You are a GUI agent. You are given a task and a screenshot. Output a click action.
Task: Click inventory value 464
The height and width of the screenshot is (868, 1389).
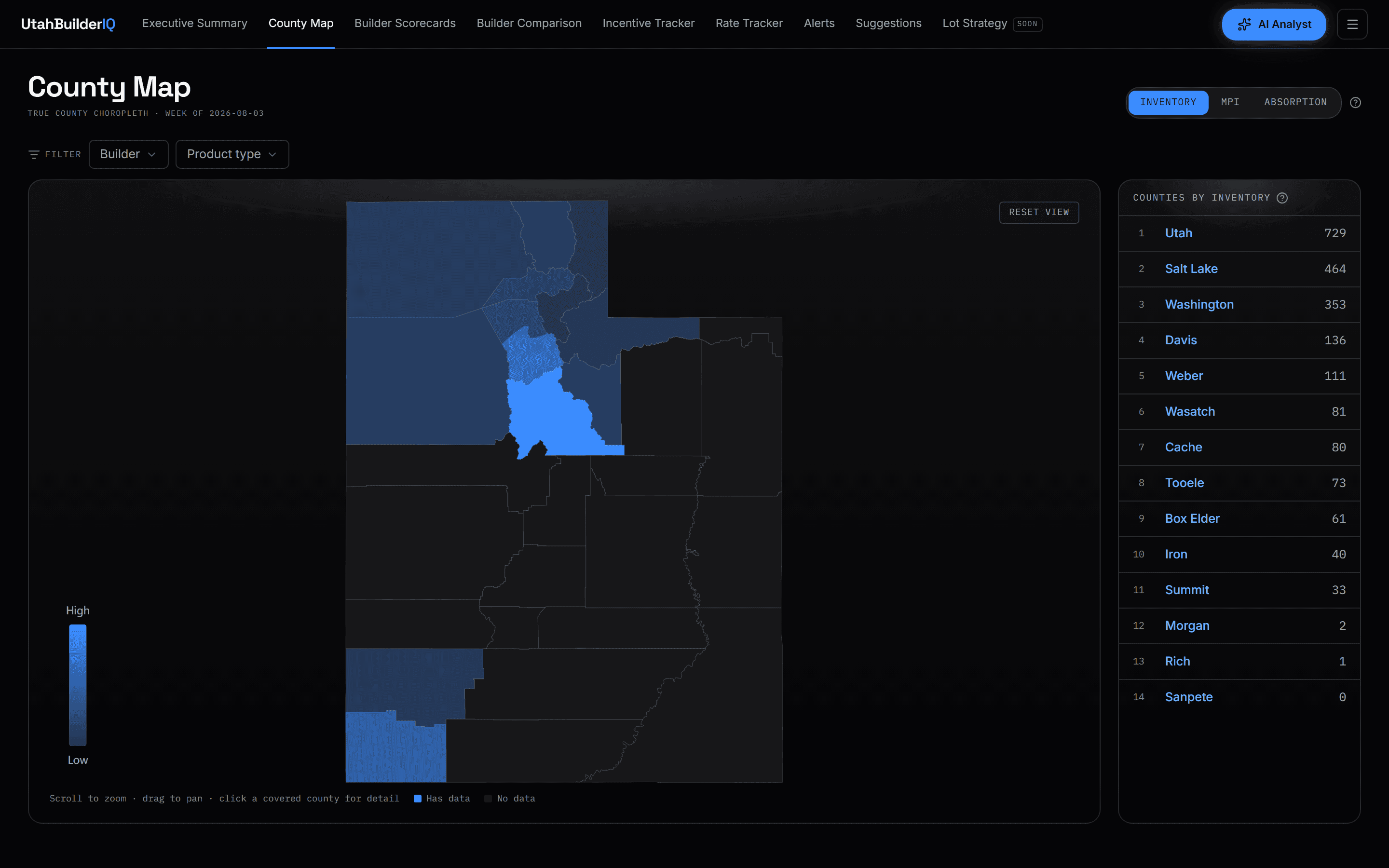[x=1335, y=269]
